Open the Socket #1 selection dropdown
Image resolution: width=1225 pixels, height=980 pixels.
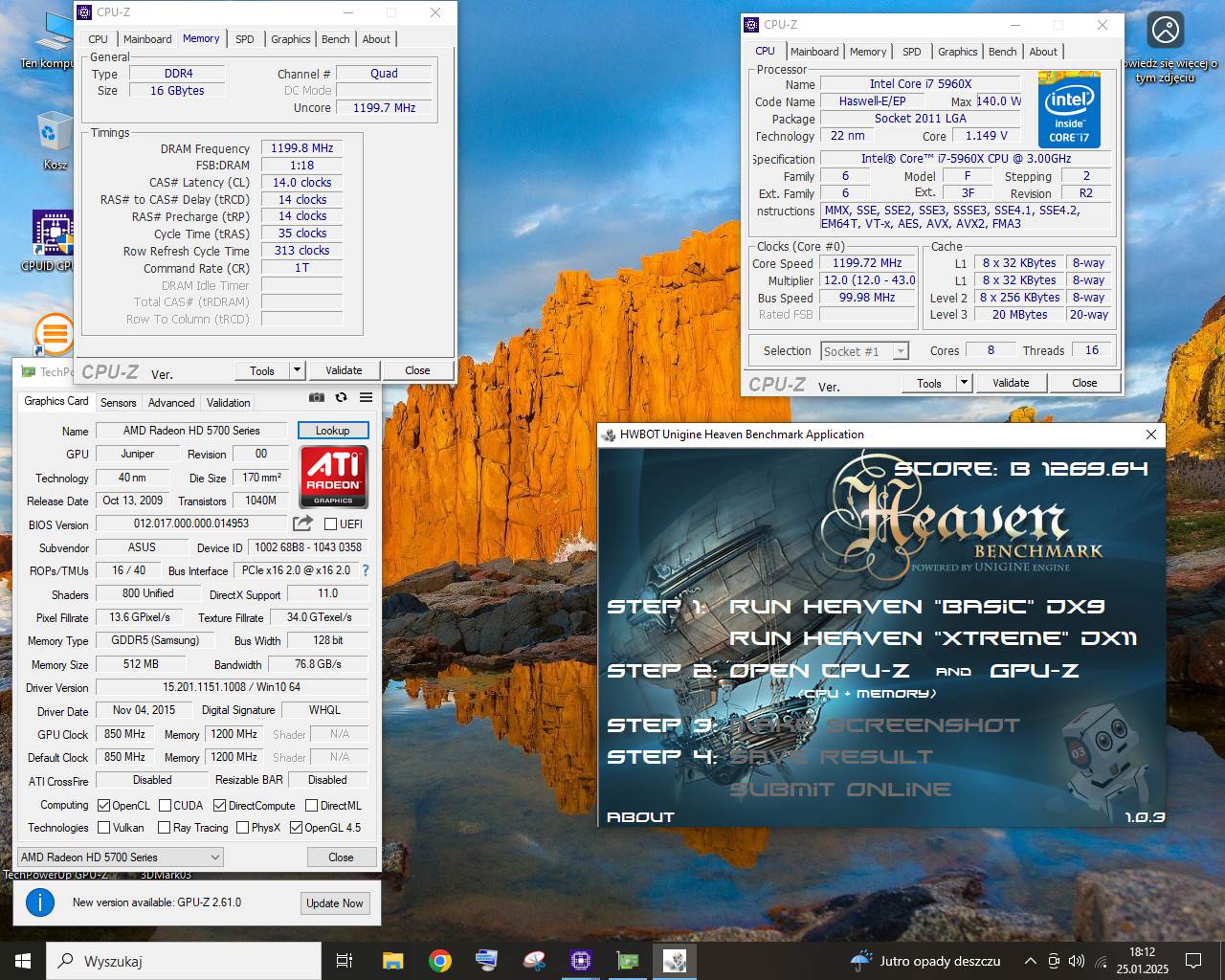click(x=864, y=351)
